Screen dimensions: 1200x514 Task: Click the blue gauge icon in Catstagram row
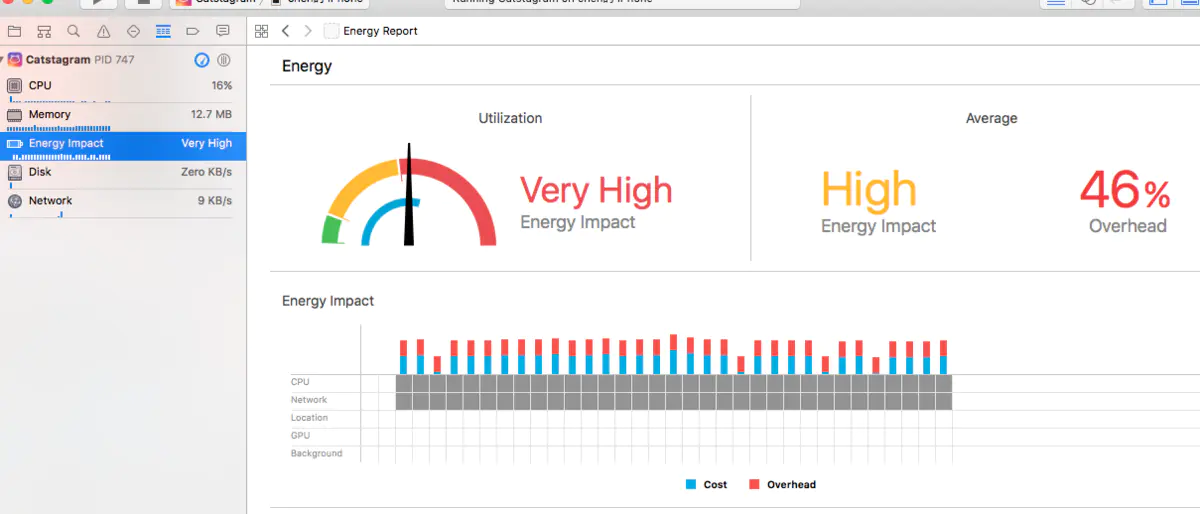point(202,60)
